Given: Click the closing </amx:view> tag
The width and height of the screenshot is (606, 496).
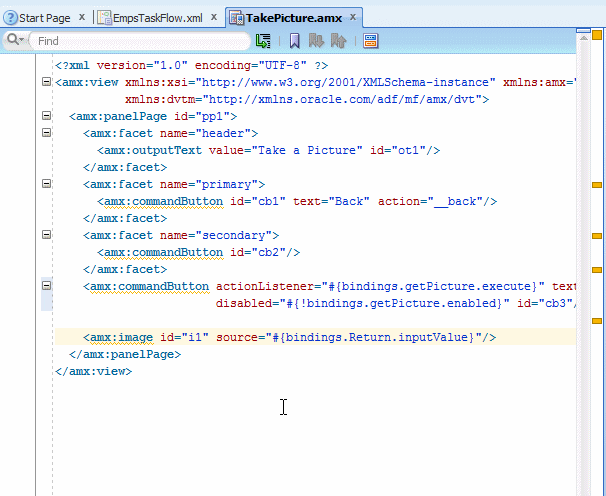Looking at the screenshot, I should tap(94, 372).
